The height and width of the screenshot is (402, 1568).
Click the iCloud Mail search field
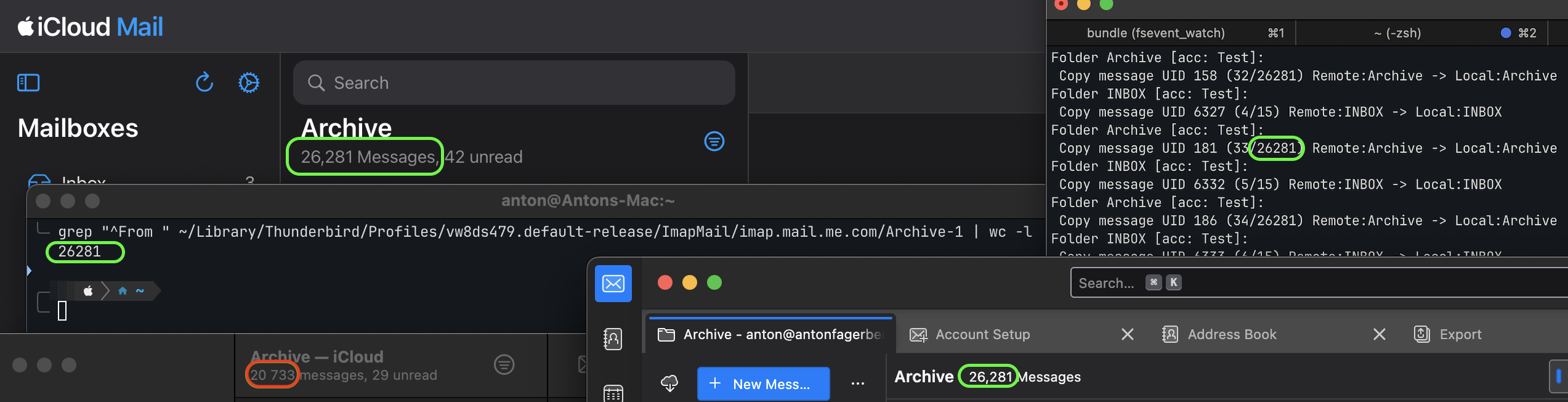click(x=514, y=83)
